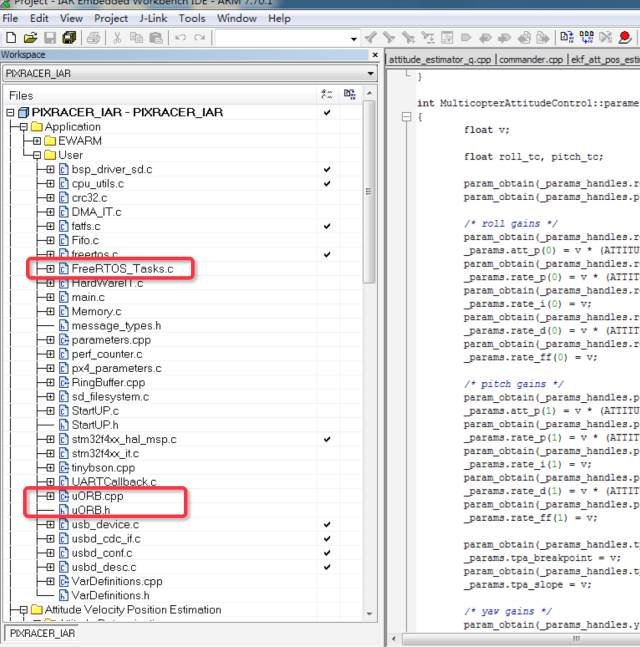The width and height of the screenshot is (640, 647).
Task: Click the Undo arrow icon
Action: 182,38
